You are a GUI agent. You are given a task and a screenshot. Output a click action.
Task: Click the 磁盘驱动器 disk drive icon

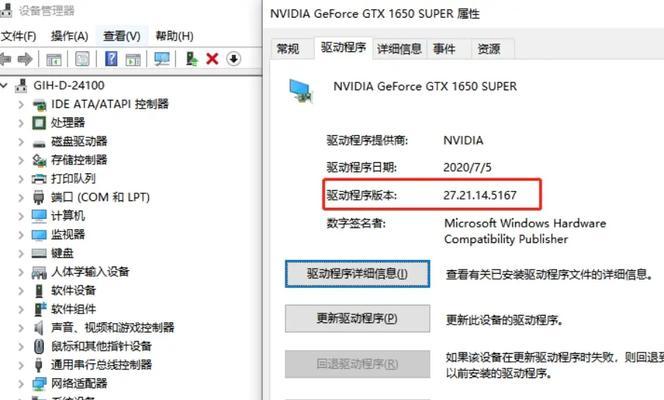(39, 142)
